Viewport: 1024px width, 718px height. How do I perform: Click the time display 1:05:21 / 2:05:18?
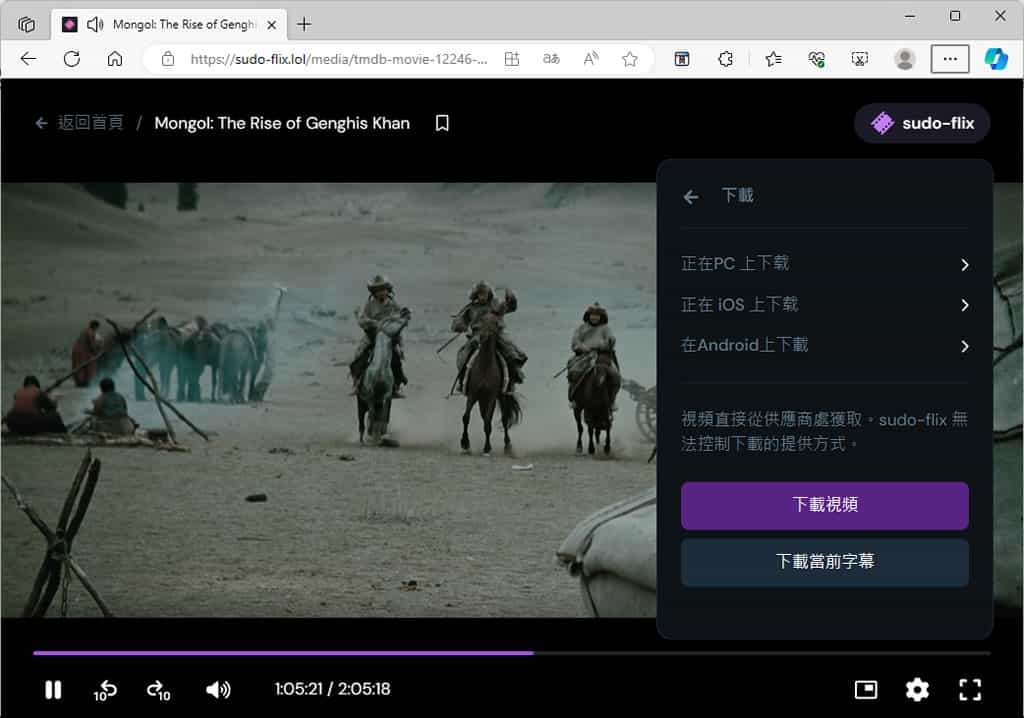[x=332, y=689]
